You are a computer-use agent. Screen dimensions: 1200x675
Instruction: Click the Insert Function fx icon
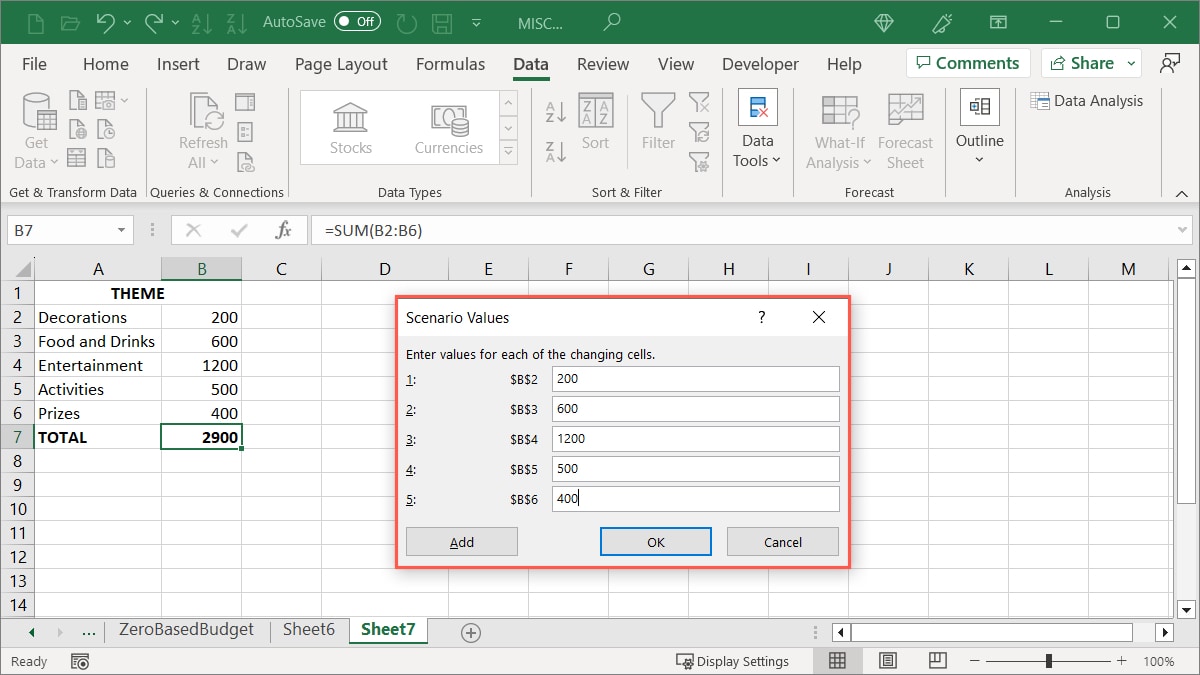point(284,230)
